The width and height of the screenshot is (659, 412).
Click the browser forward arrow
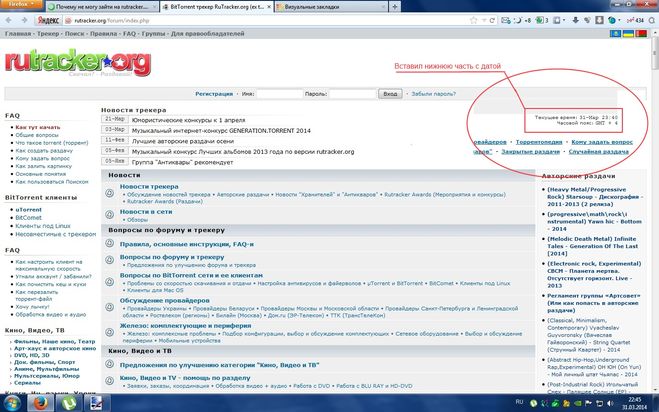coord(24,20)
